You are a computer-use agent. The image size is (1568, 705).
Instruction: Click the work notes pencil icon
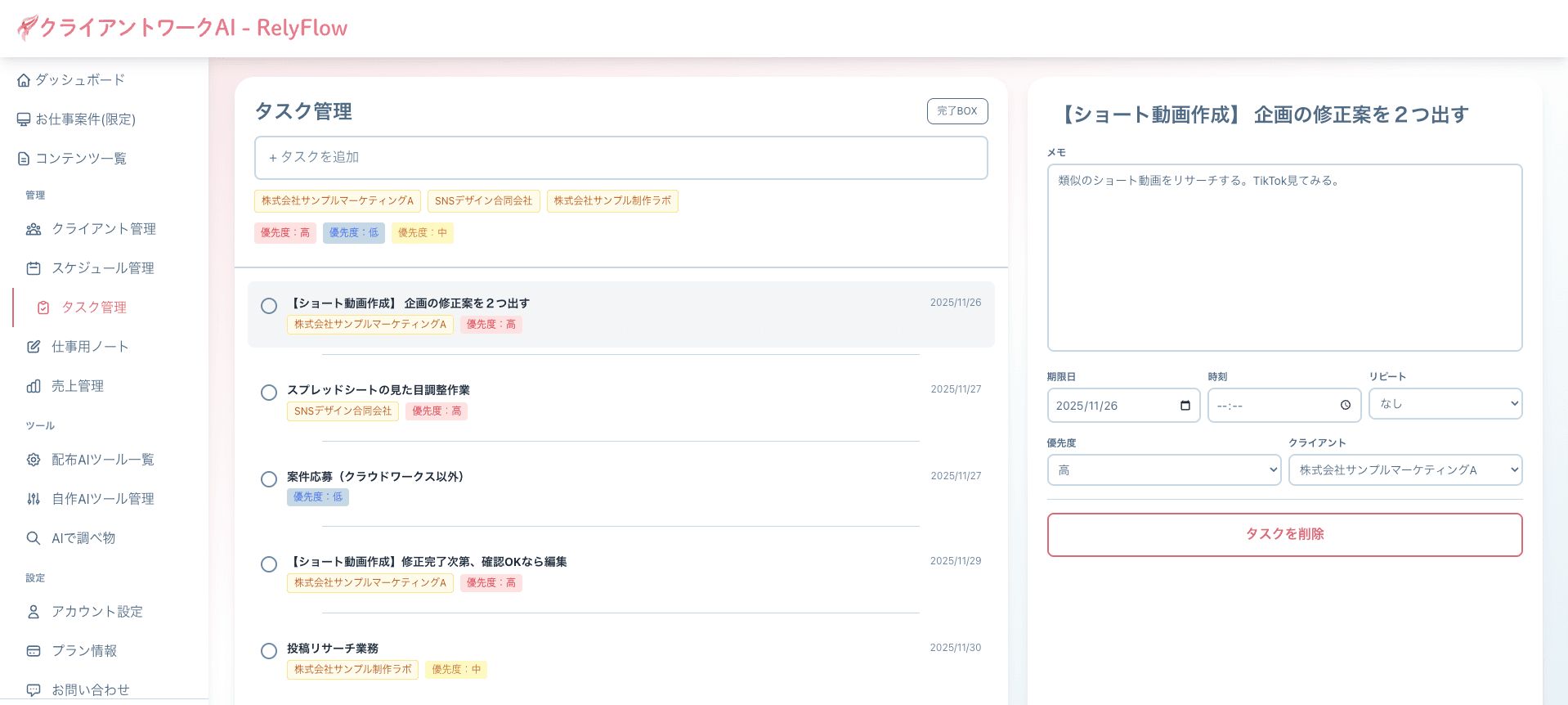click(34, 347)
